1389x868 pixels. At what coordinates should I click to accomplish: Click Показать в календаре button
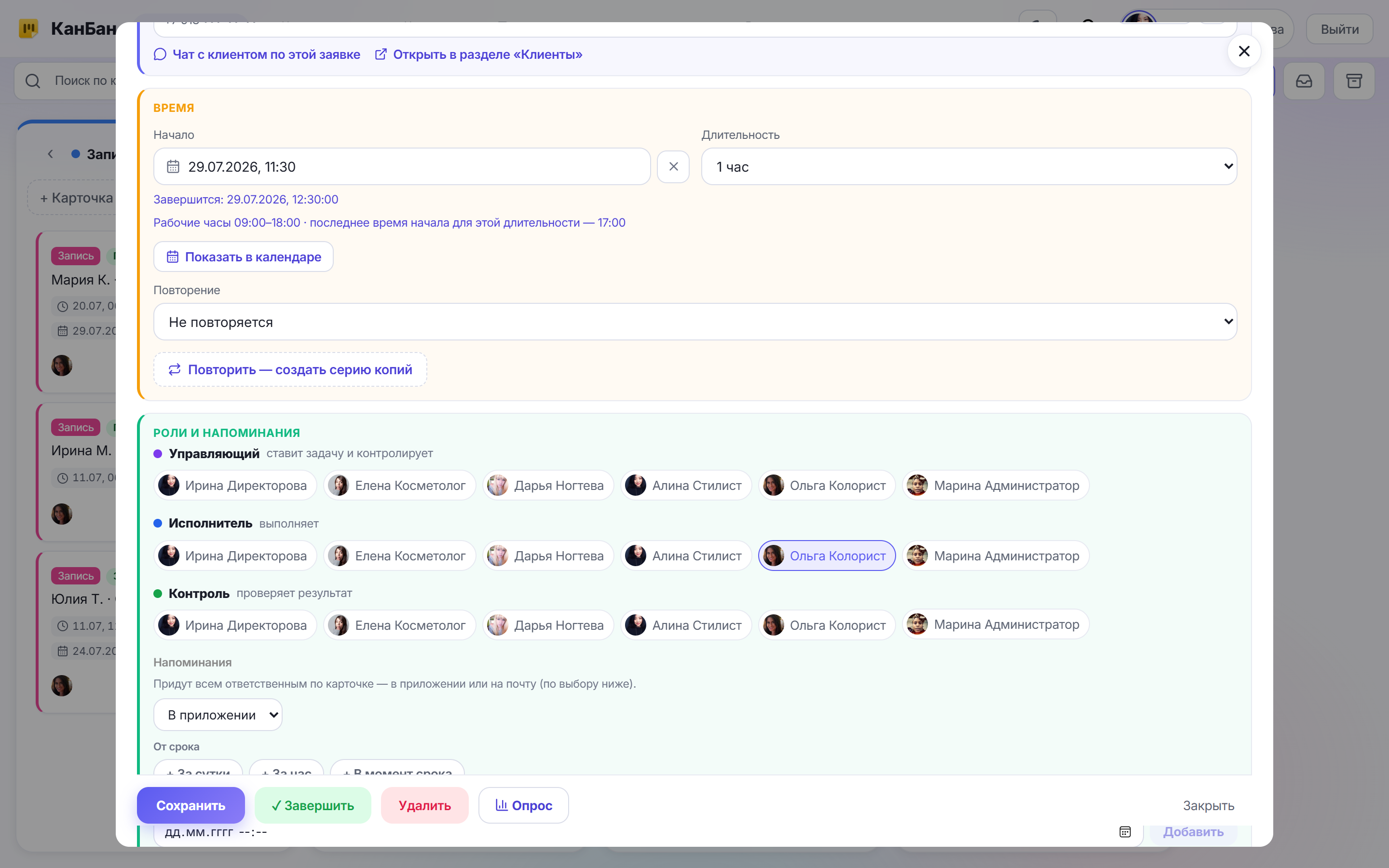pos(244,257)
